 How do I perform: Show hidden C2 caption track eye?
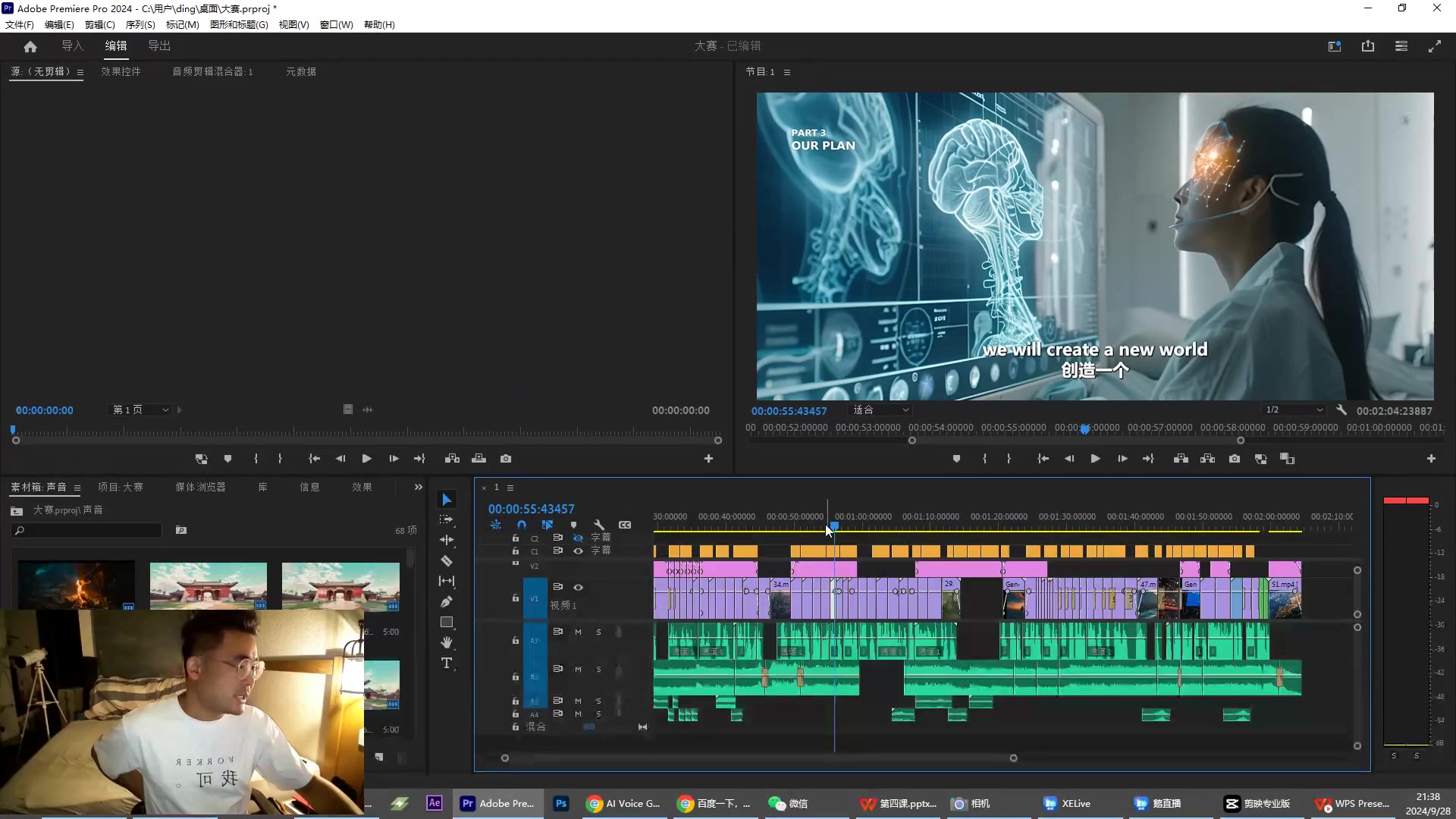pyautogui.click(x=578, y=538)
